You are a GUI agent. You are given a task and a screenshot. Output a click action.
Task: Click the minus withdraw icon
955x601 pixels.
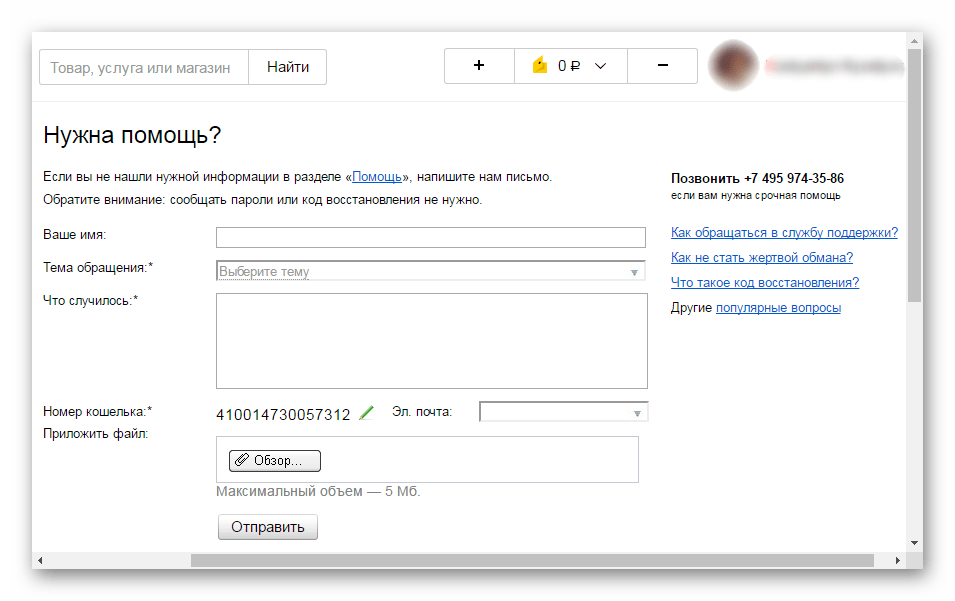coord(663,66)
